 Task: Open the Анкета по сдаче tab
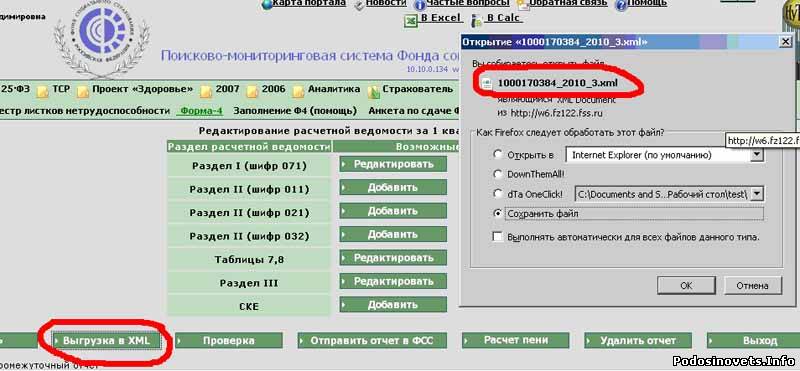(413, 111)
